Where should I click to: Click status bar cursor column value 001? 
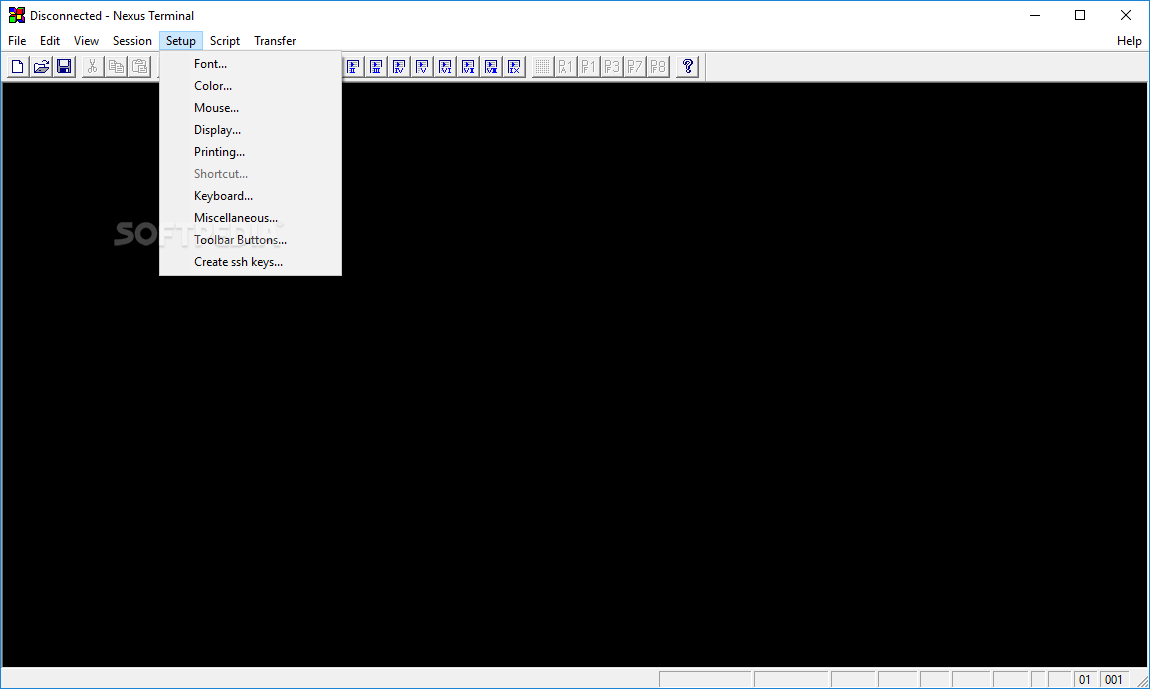pos(1113,679)
